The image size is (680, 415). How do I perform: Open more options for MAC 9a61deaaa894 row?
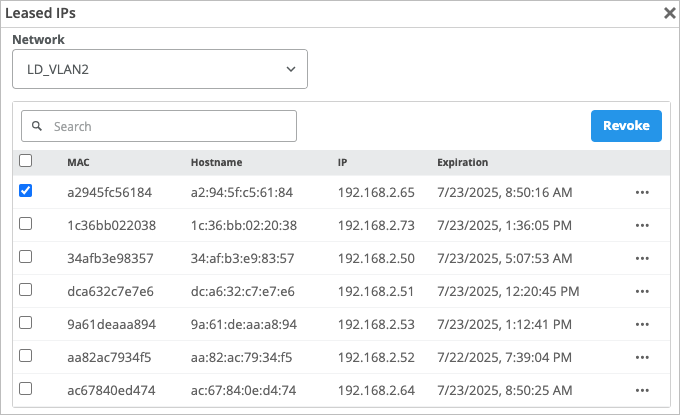click(x=642, y=324)
